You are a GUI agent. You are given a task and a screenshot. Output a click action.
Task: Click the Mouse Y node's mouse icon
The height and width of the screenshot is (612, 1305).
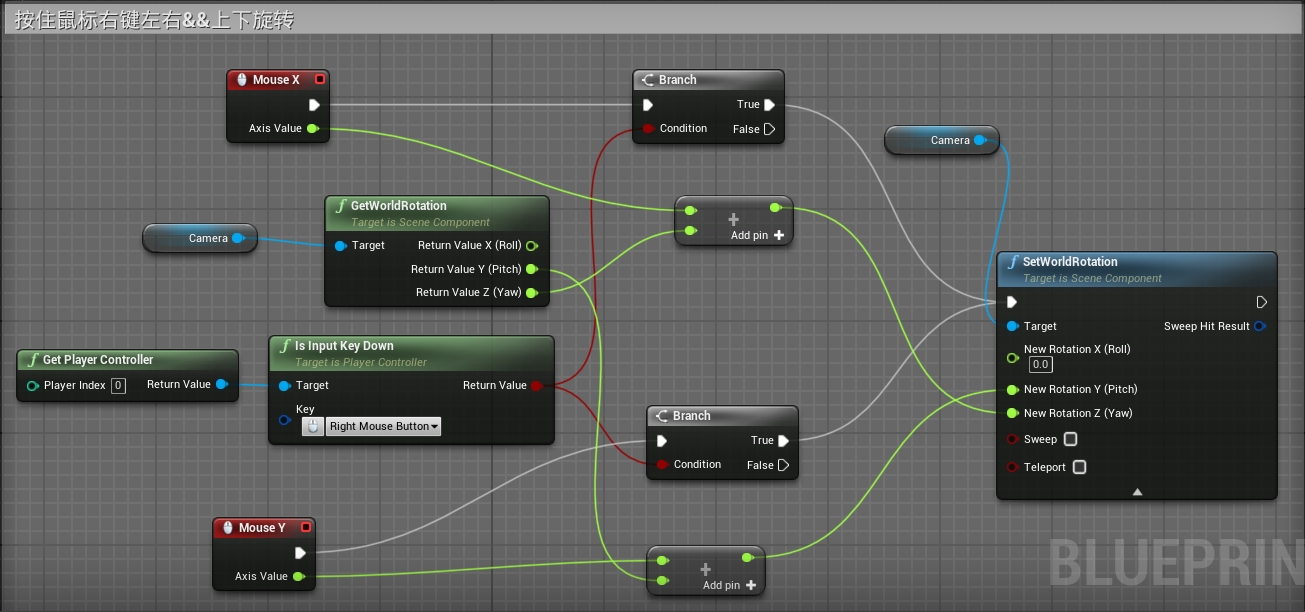[227, 528]
